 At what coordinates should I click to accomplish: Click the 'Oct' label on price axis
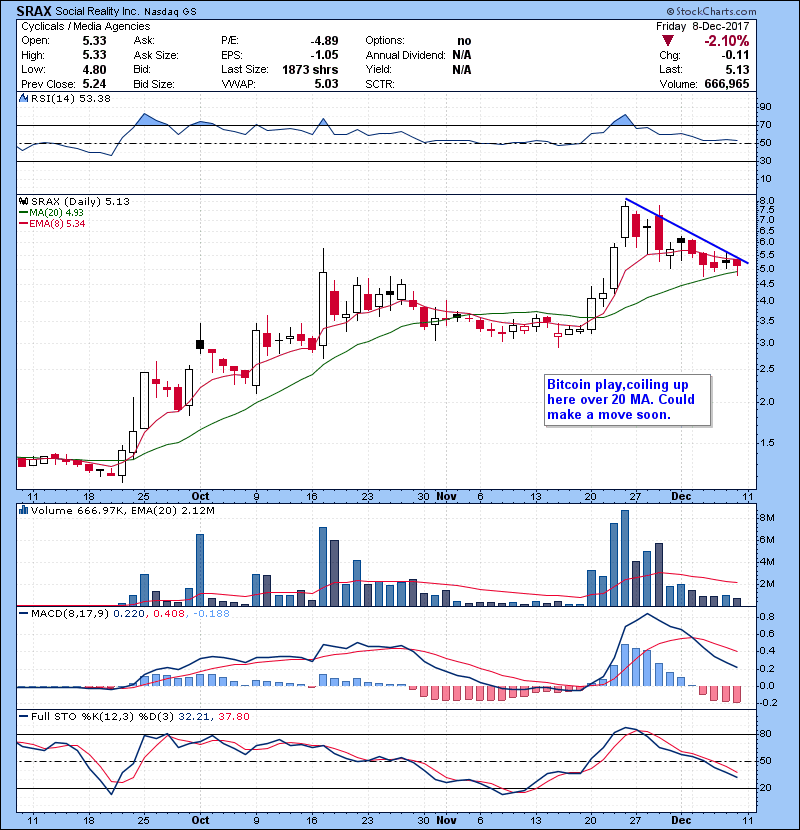(200, 497)
